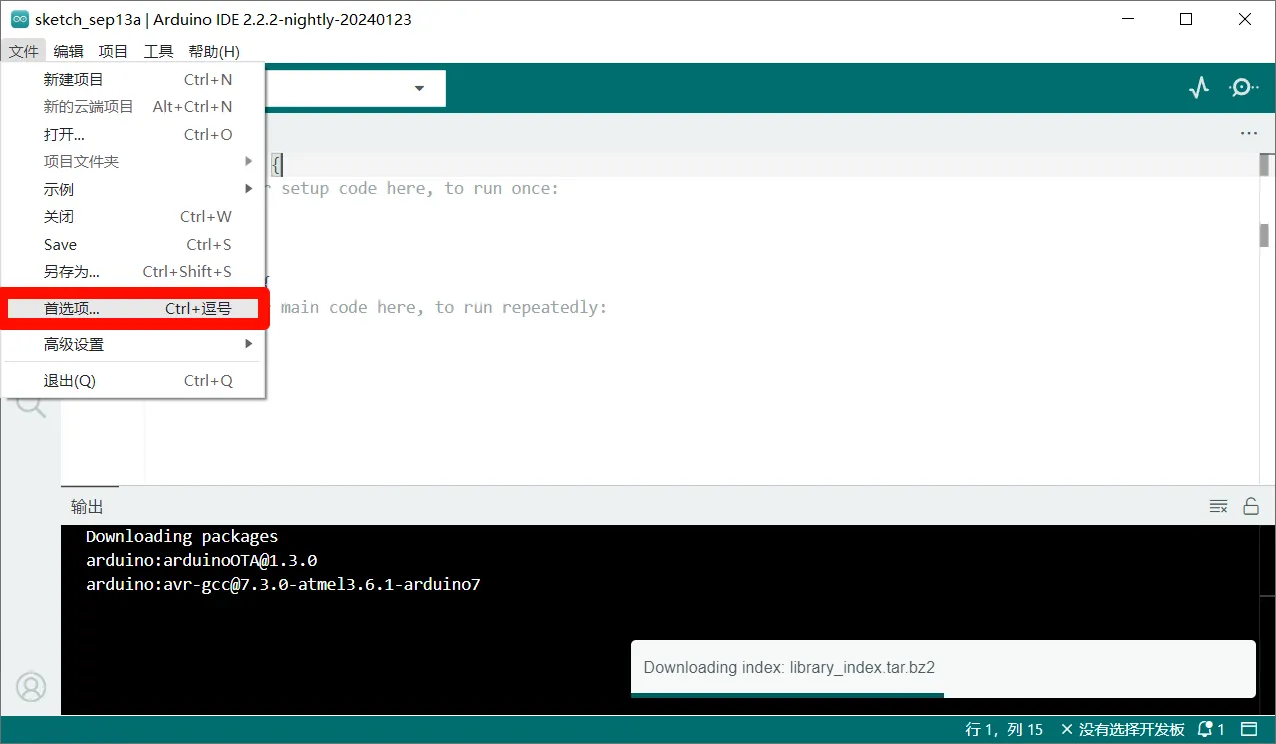Open the Serial Monitor

coord(1242,88)
